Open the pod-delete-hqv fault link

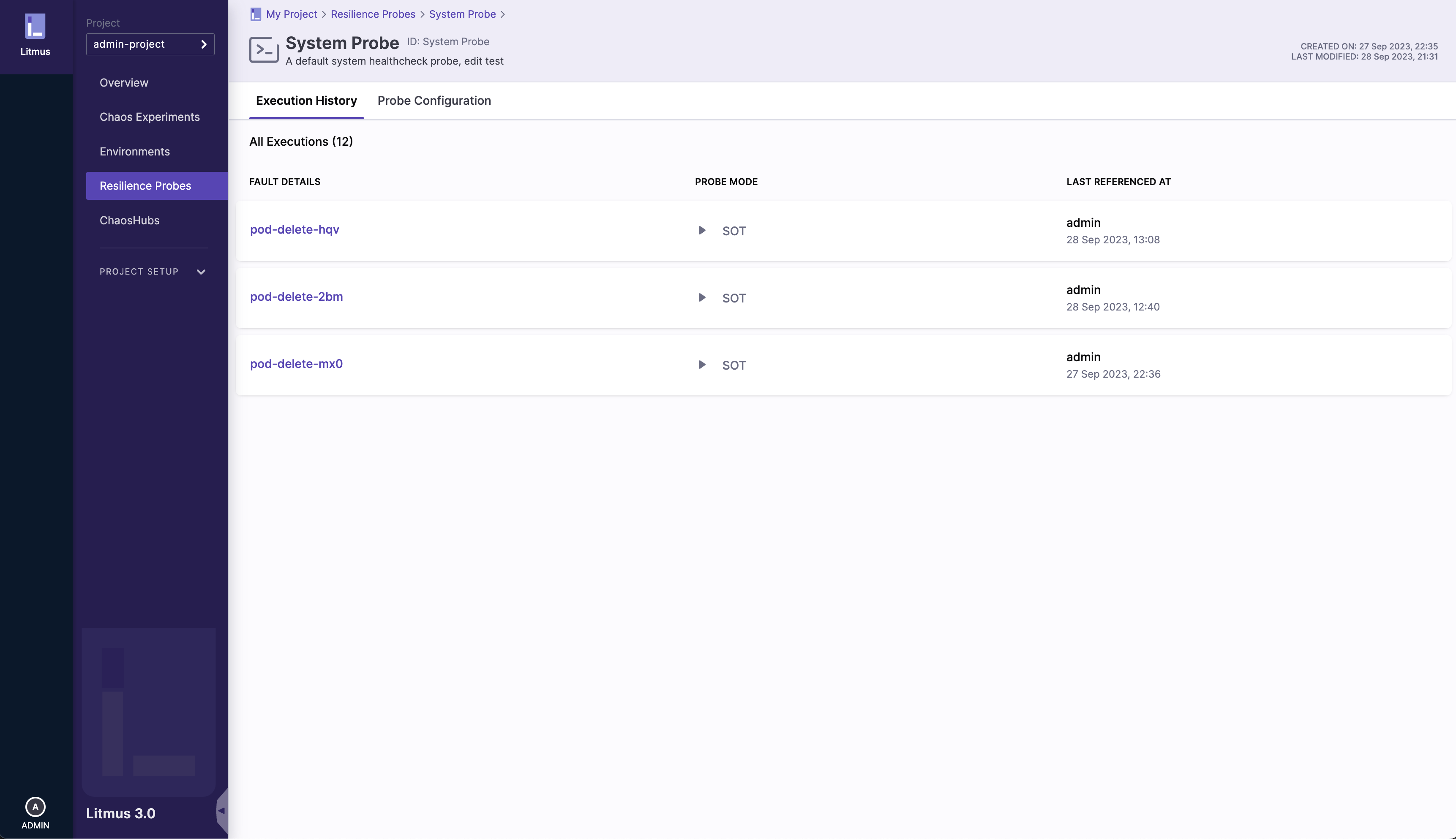click(x=294, y=229)
